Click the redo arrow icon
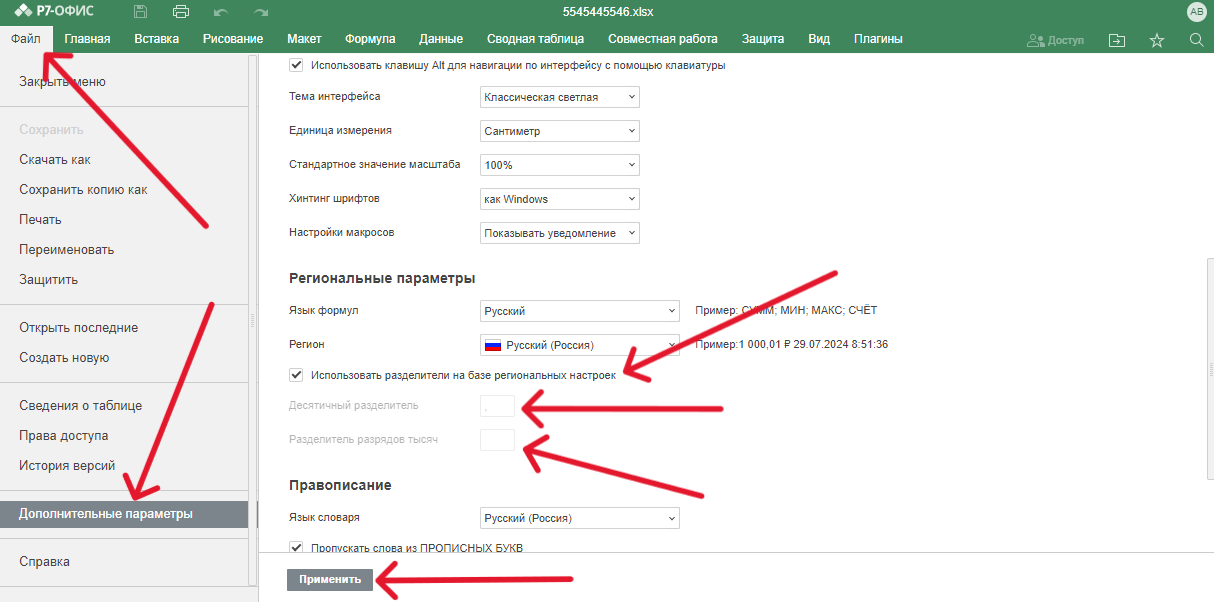 click(261, 12)
